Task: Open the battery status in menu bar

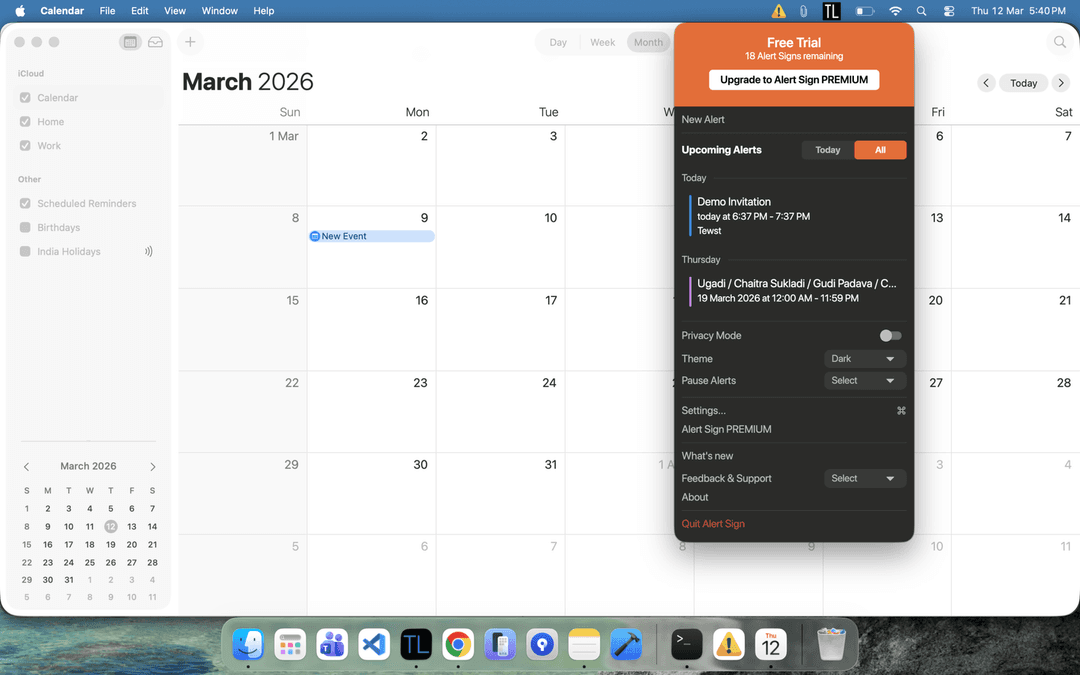Action: tap(864, 11)
